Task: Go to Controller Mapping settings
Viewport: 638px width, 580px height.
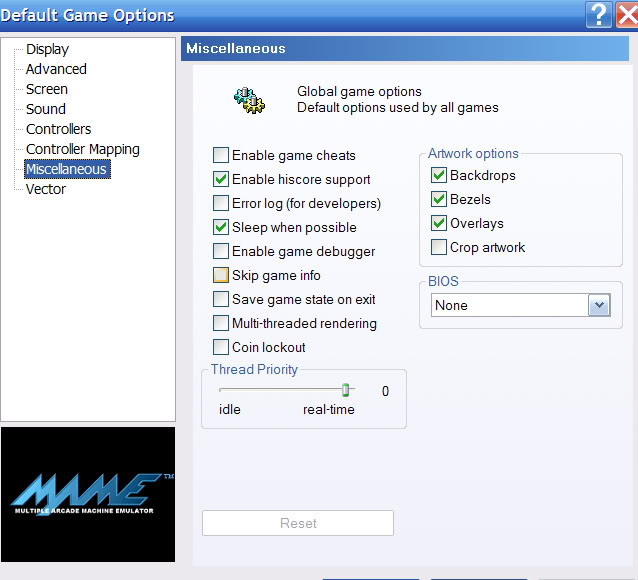Action: point(83,149)
